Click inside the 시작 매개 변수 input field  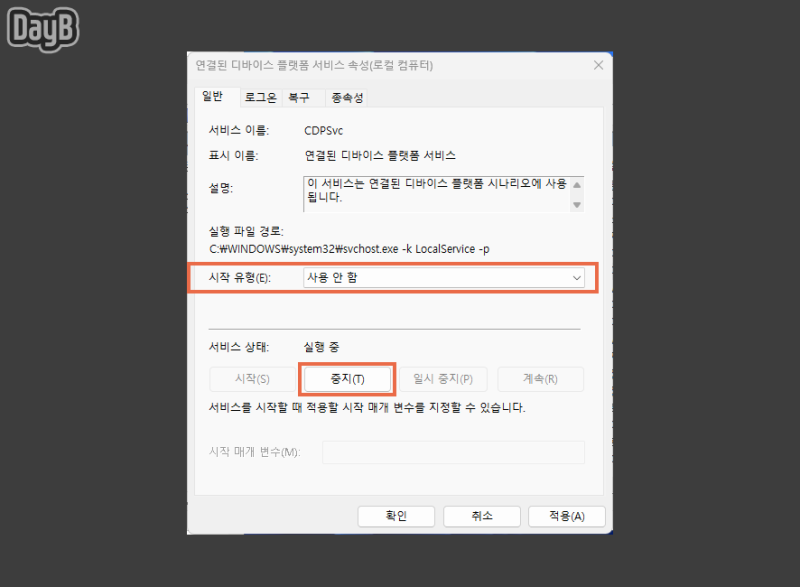tap(454, 452)
